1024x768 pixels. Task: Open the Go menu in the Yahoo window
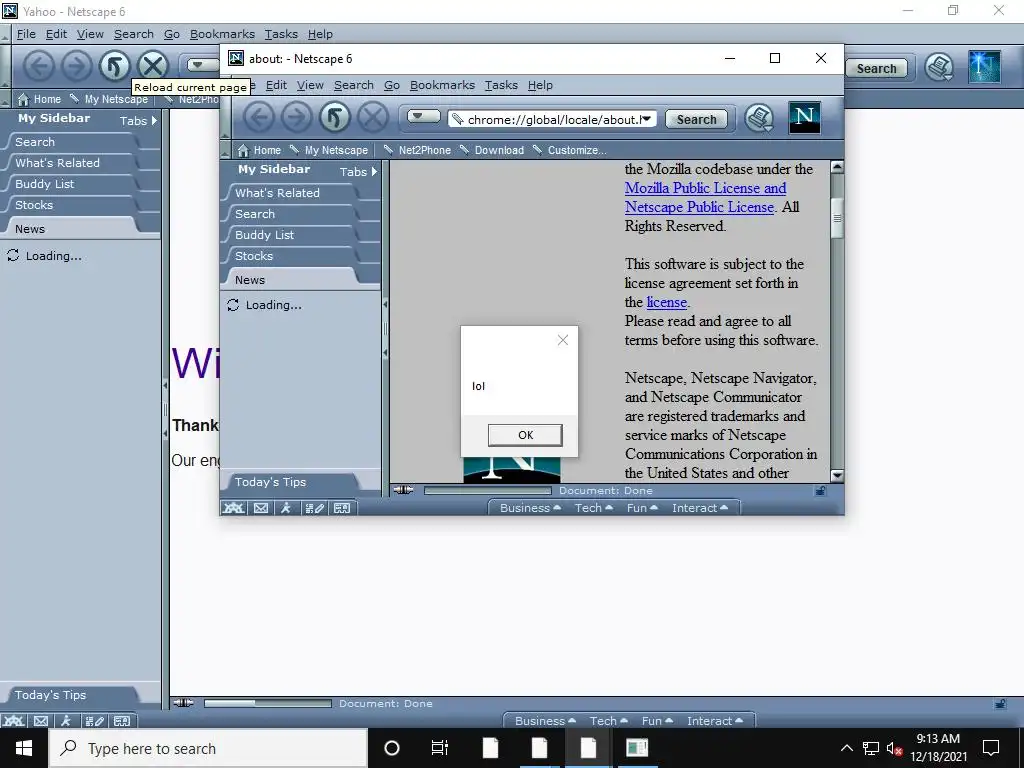point(172,34)
